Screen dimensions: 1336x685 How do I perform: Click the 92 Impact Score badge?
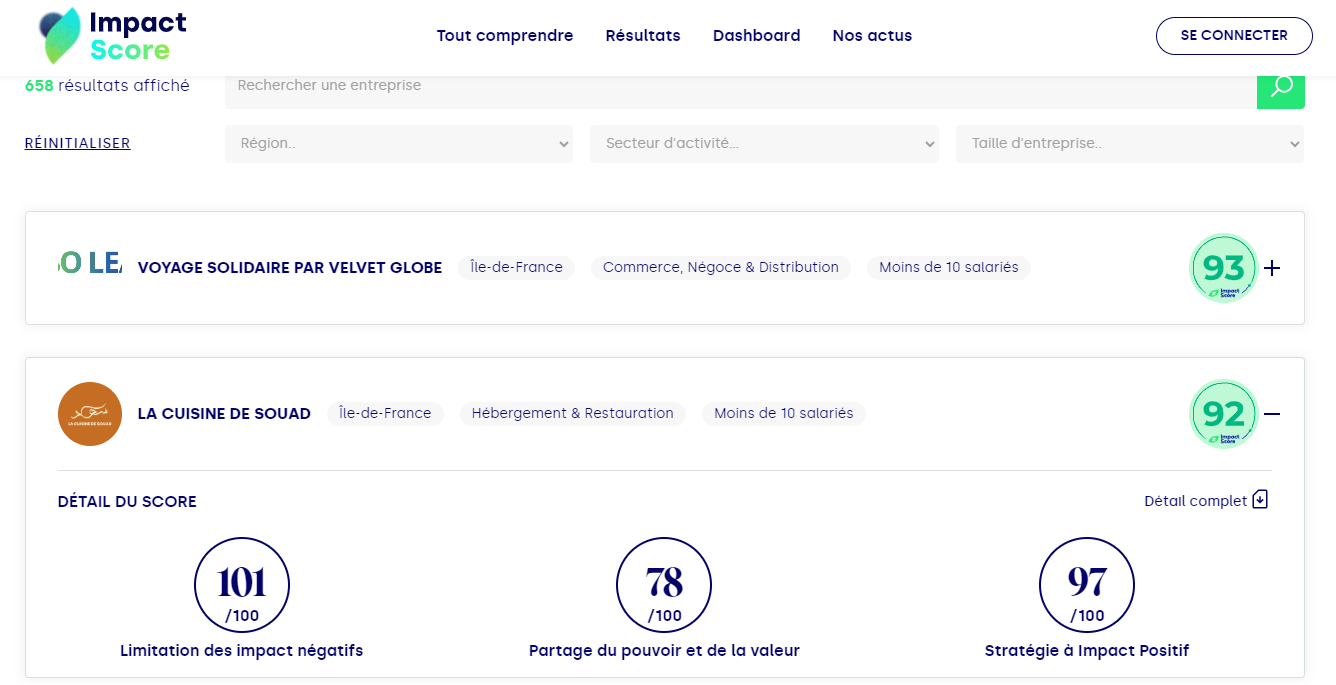pyautogui.click(x=1223, y=414)
